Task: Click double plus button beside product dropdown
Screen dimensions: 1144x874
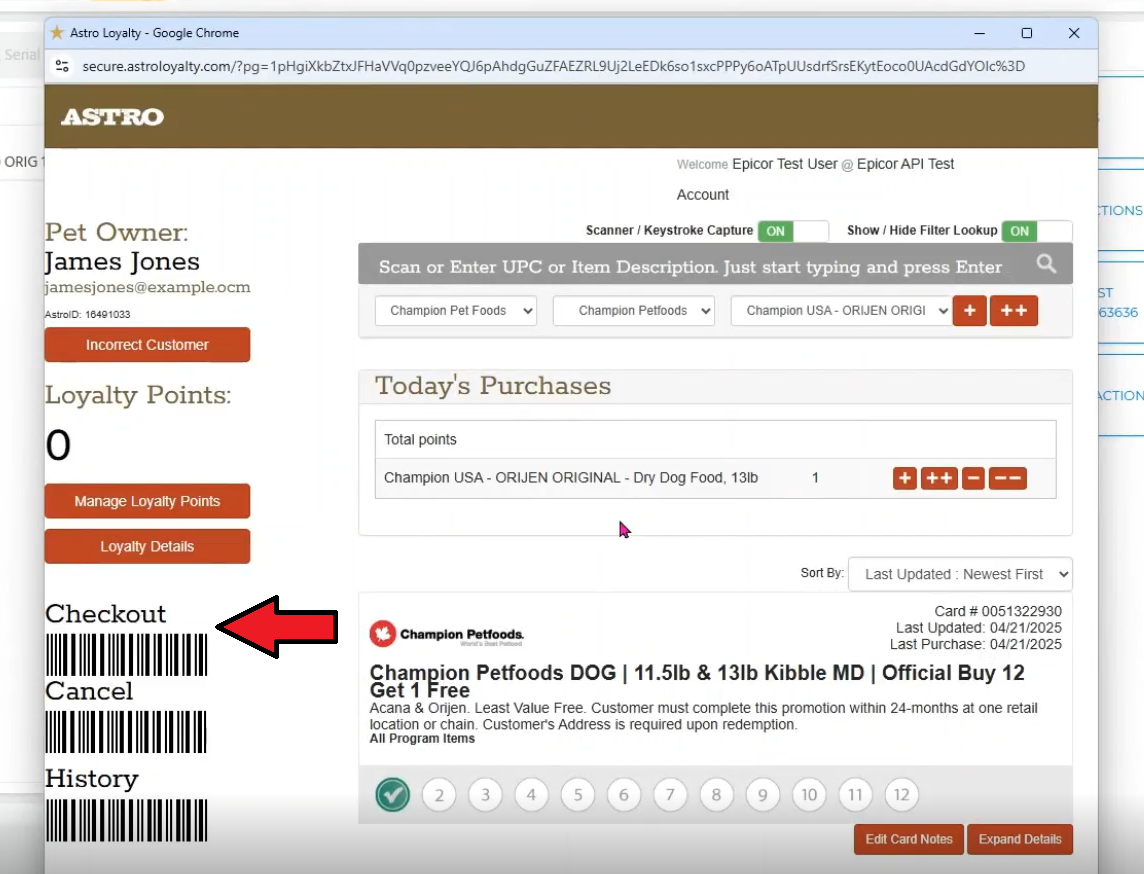Action: [1013, 311]
